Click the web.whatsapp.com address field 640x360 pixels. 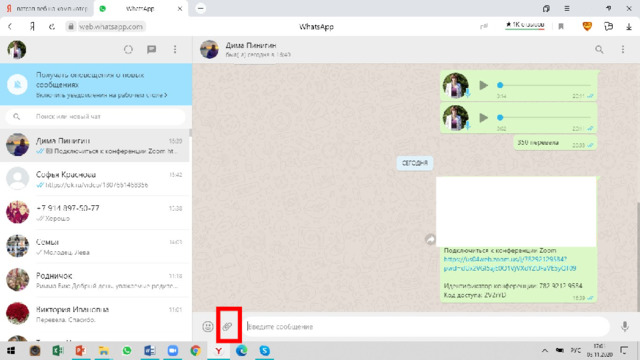(x=111, y=27)
